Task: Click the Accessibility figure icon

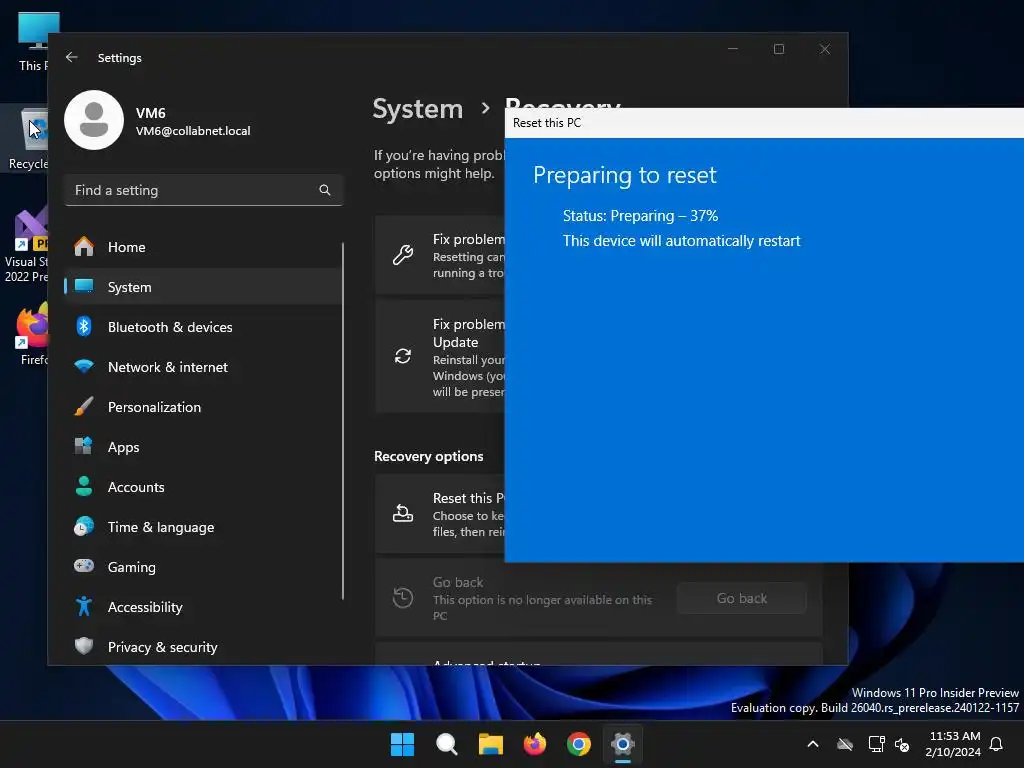Action: [84, 607]
